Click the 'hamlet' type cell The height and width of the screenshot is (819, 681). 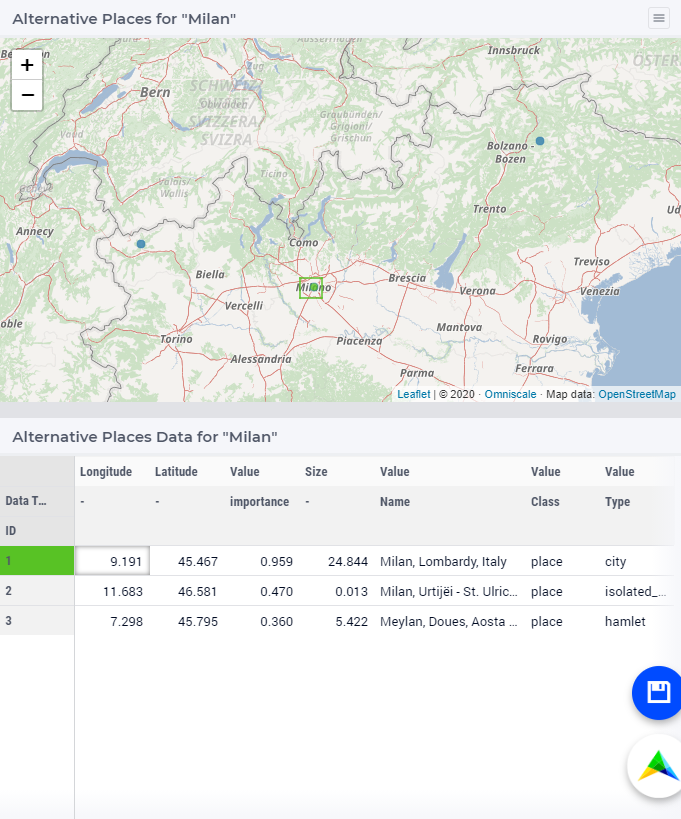click(637, 622)
